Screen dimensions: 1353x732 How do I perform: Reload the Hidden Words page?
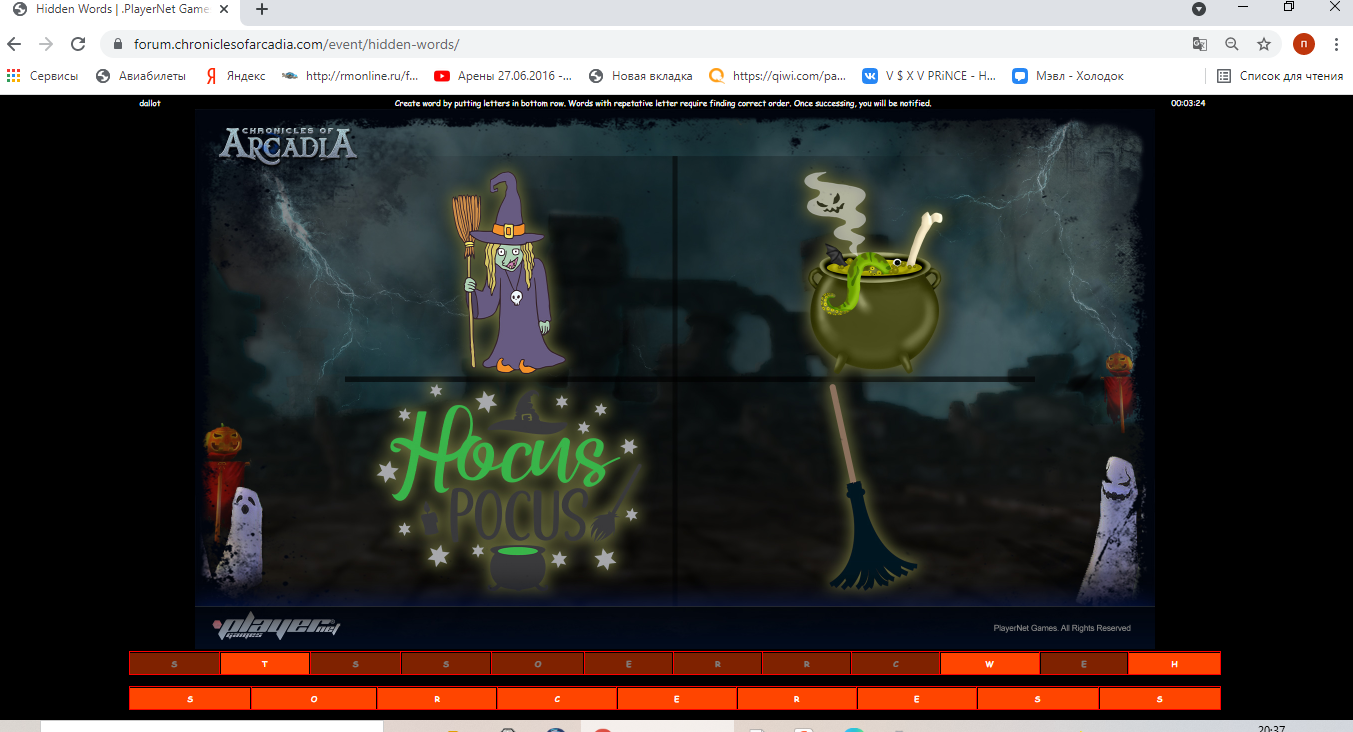[78, 44]
